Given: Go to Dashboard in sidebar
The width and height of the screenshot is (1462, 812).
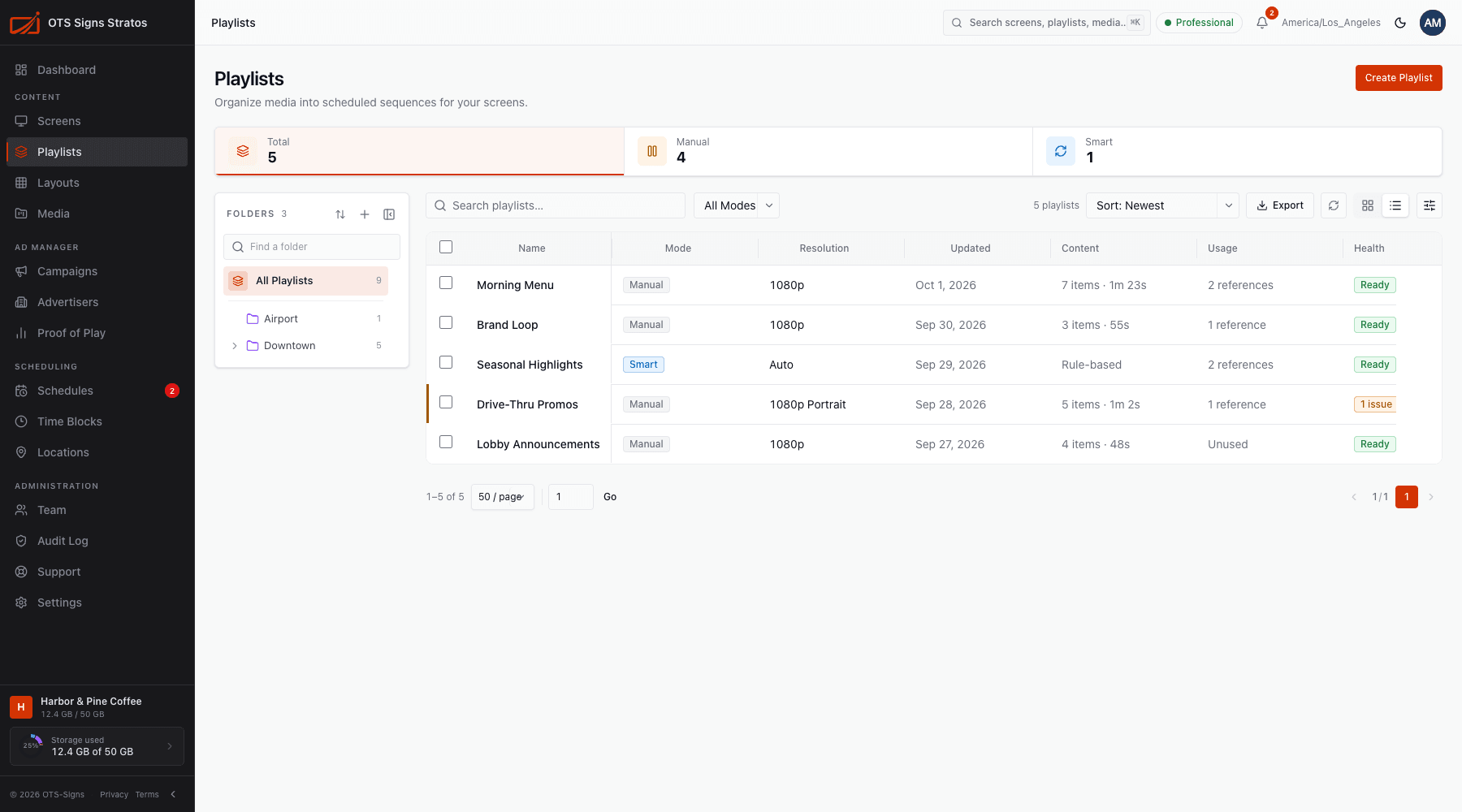Looking at the screenshot, I should (97, 70).
